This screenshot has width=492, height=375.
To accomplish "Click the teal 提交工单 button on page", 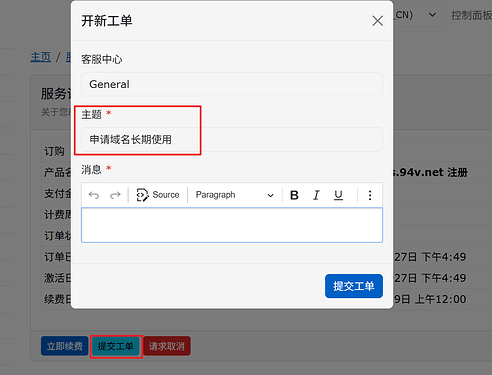I will click(116, 346).
